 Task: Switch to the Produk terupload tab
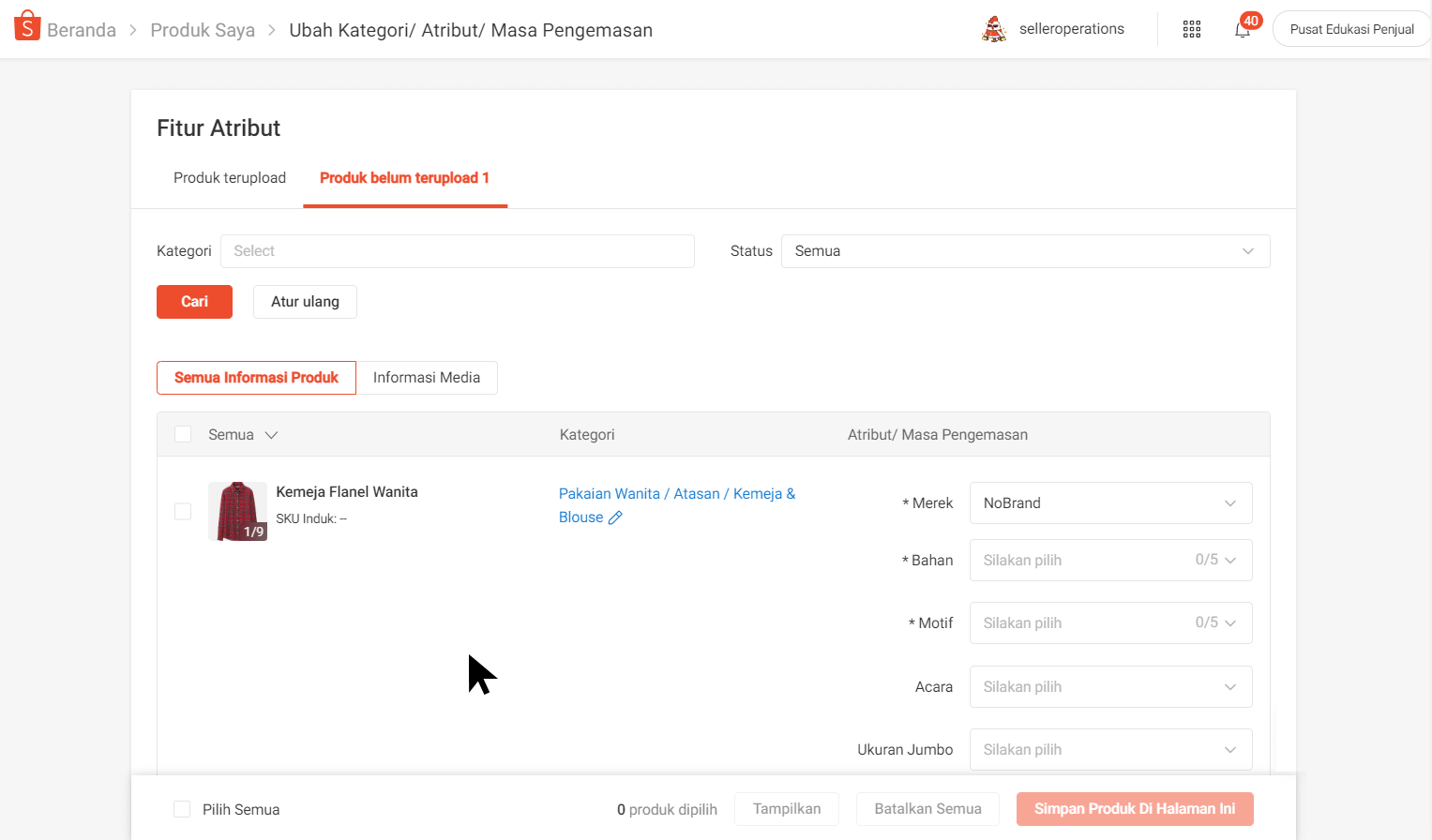[x=230, y=177]
